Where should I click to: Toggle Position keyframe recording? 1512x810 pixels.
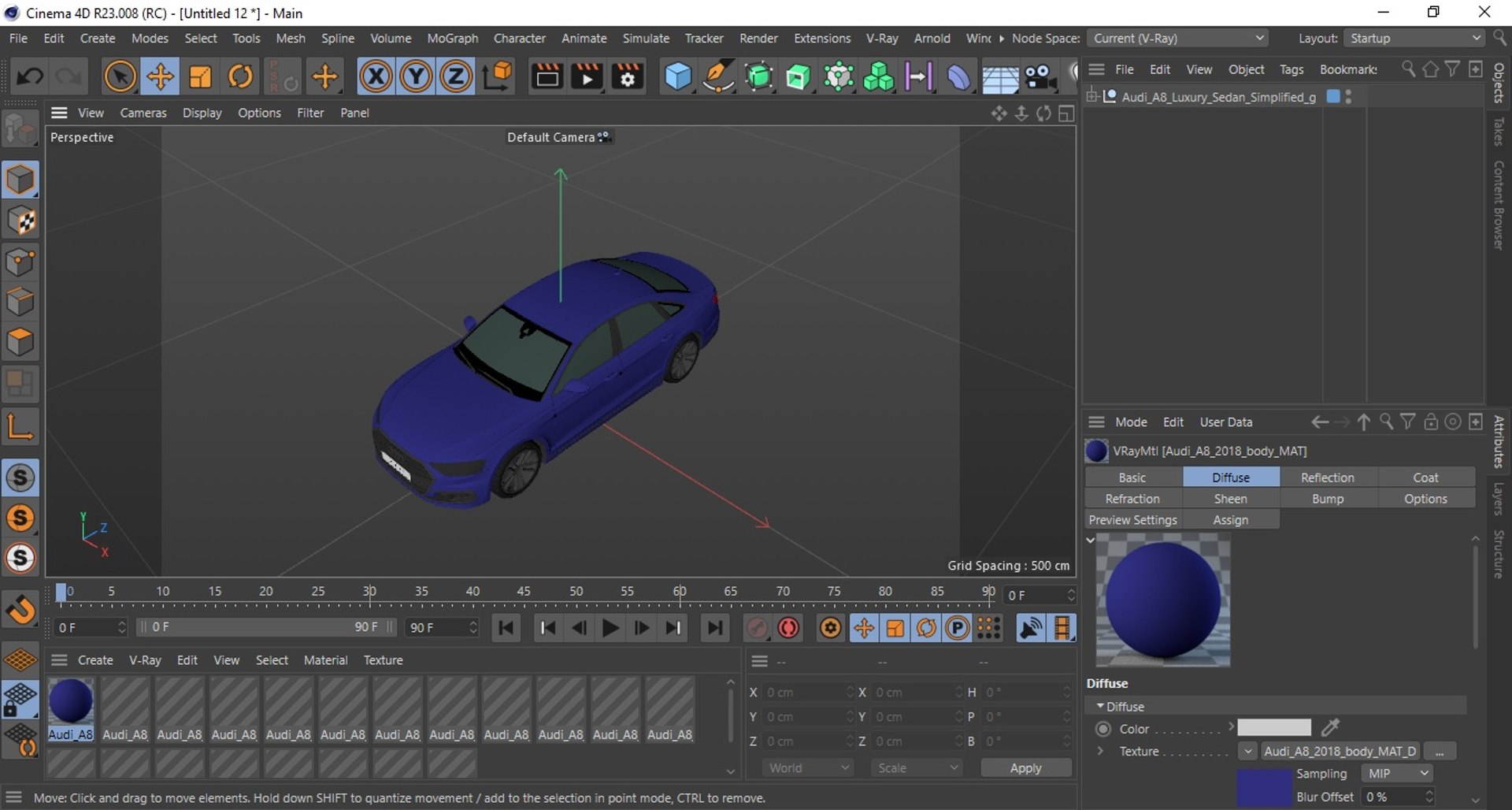click(864, 628)
